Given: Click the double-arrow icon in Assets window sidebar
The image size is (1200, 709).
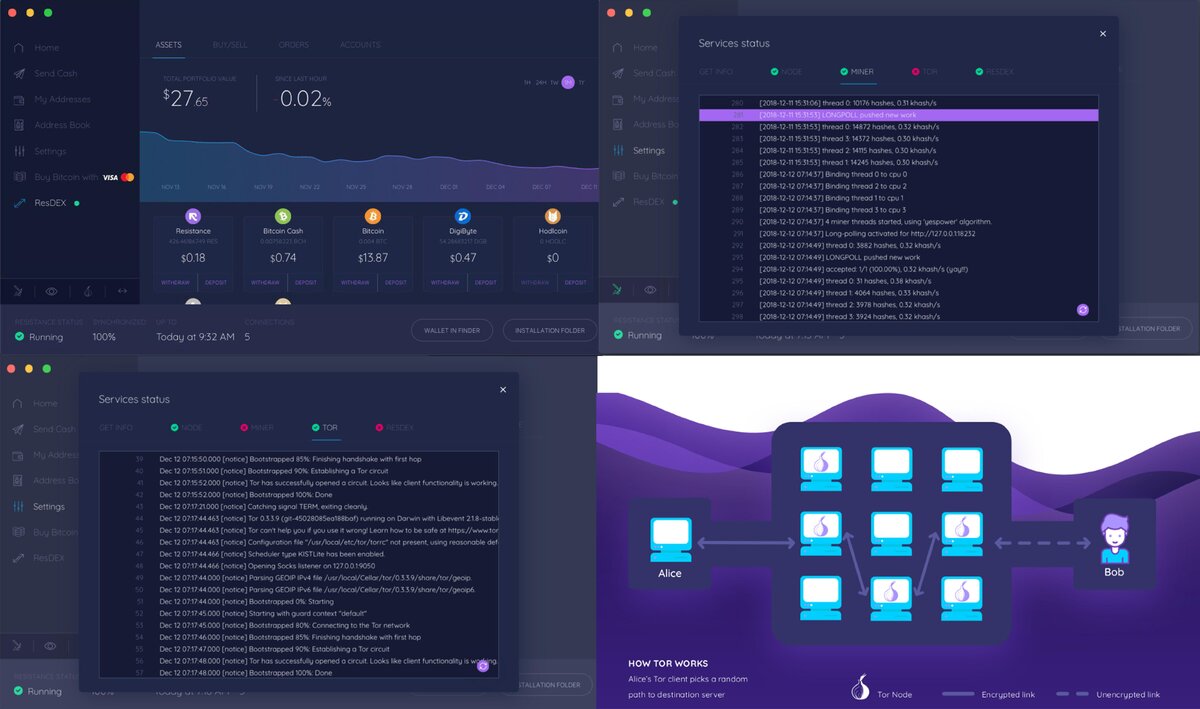Looking at the screenshot, I should point(122,291).
